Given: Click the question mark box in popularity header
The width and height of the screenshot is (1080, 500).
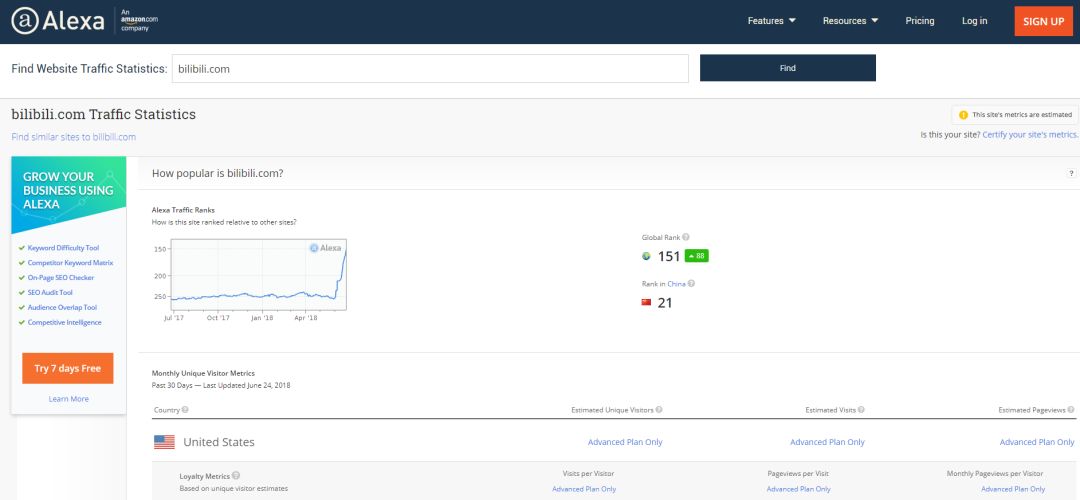Looking at the screenshot, I should click(1071, 174).
